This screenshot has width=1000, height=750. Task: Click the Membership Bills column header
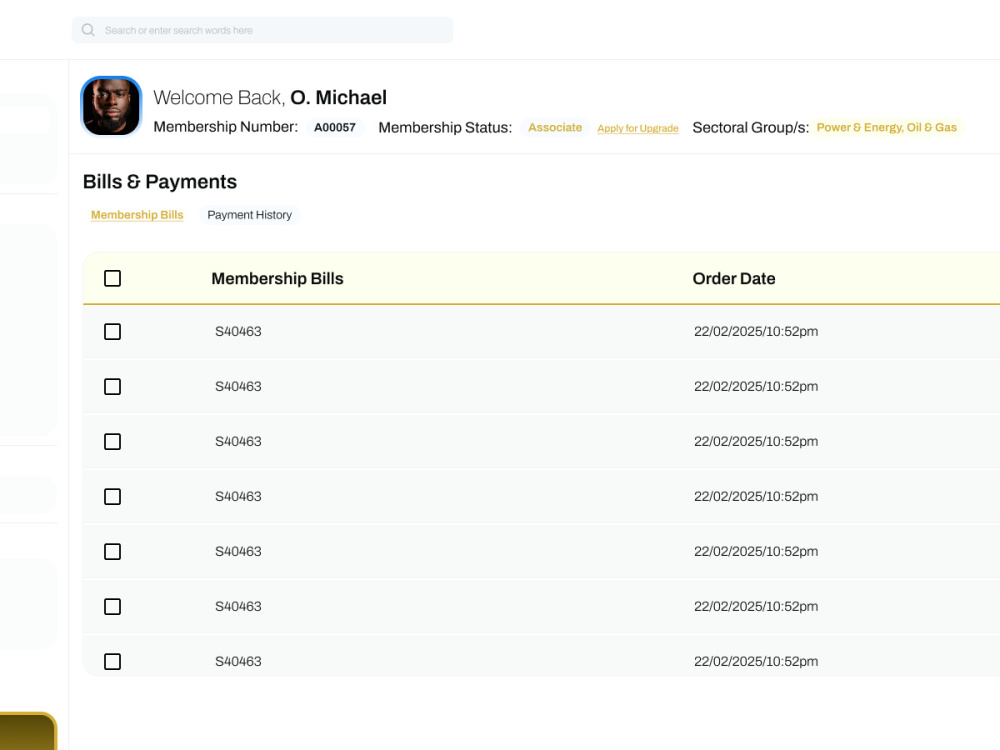[x=277, y=279]
